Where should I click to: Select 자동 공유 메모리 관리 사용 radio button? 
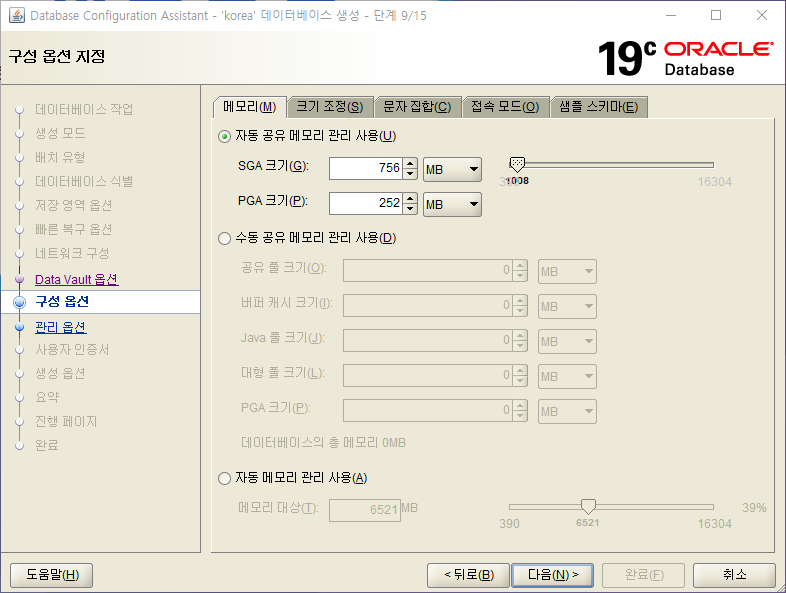[224, 136]
